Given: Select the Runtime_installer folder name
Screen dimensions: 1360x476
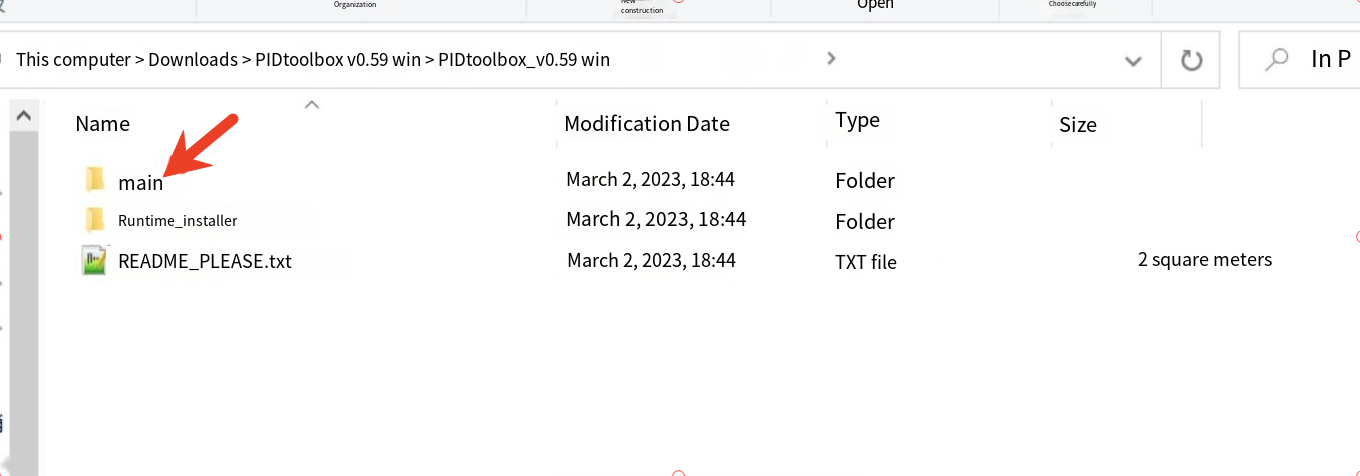Looking at the screenshot, I should [178, 220].
